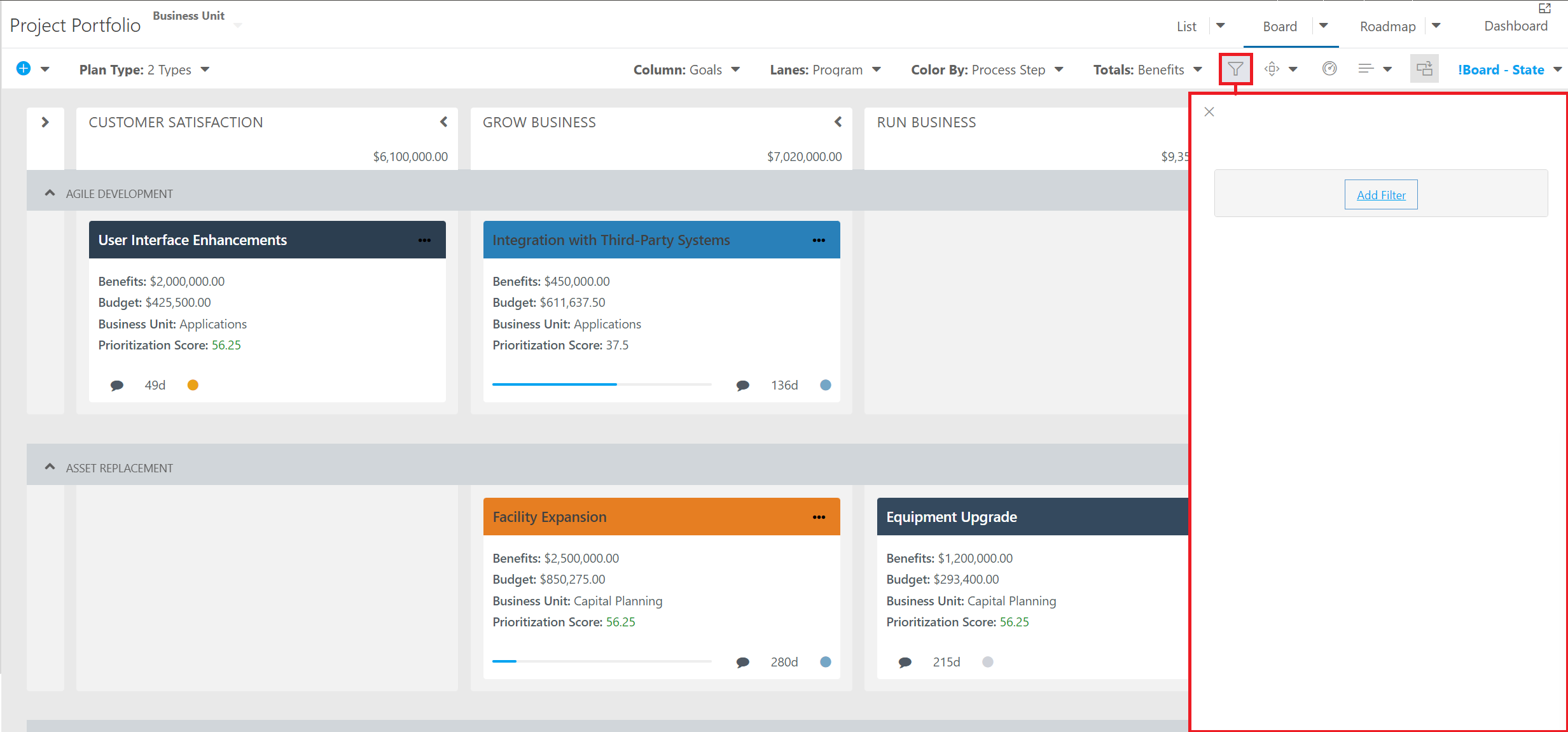Open dropdown arrow next to the move icon
This screenshot has height=732, width=1568.
[x=1293, y=69]
